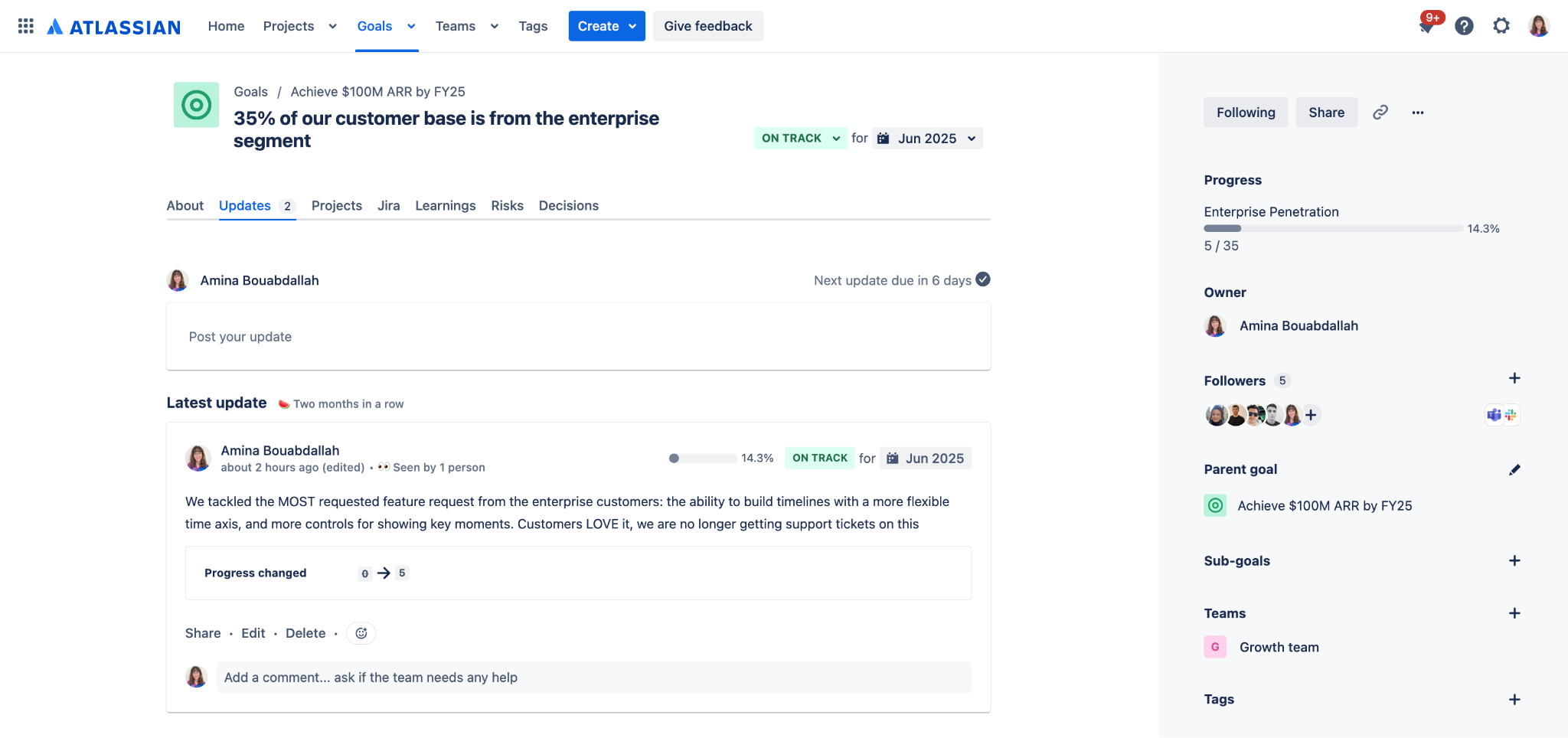Click the help question mark icon
The width and height of the screenshot is (1568, 738).
click(1464, 26)
